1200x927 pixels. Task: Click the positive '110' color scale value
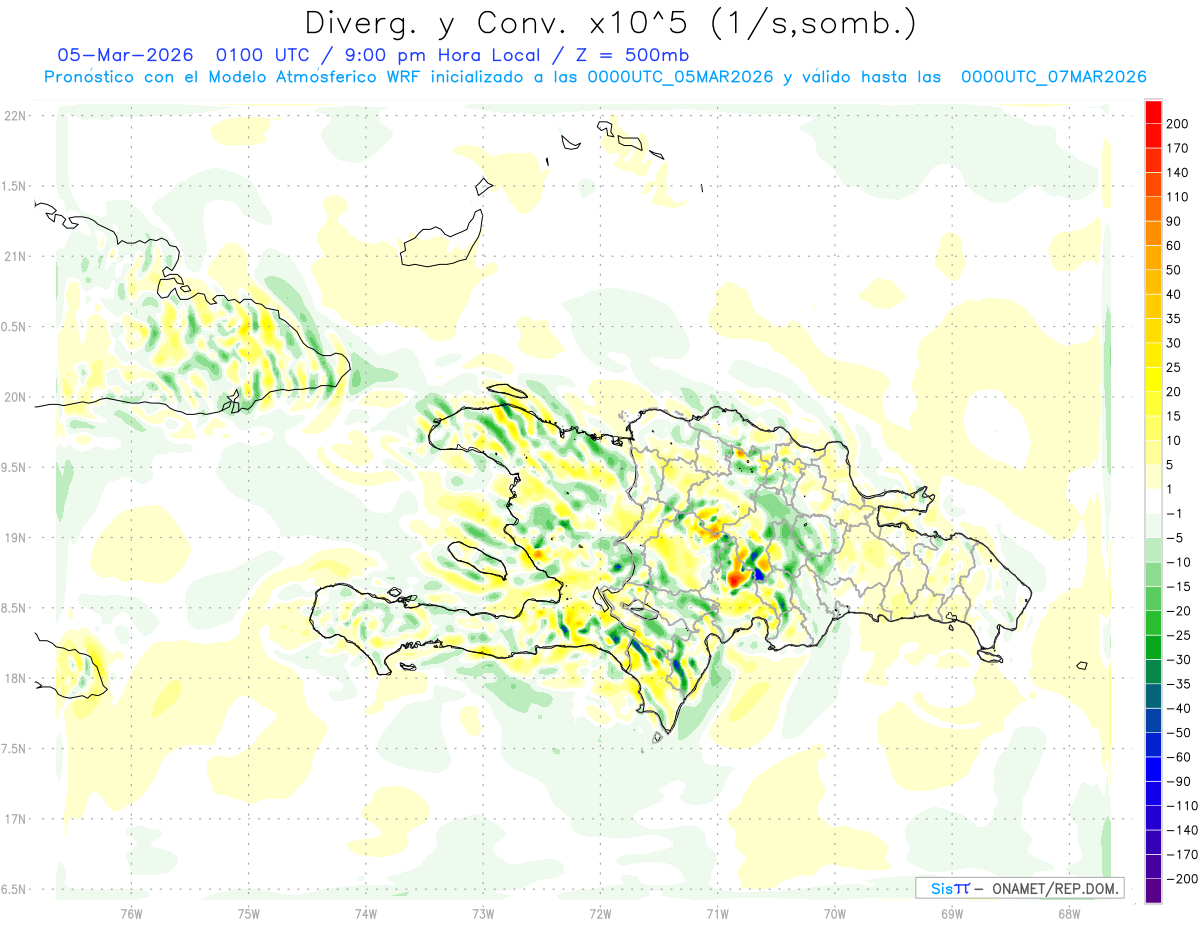tap(1177, 196)
